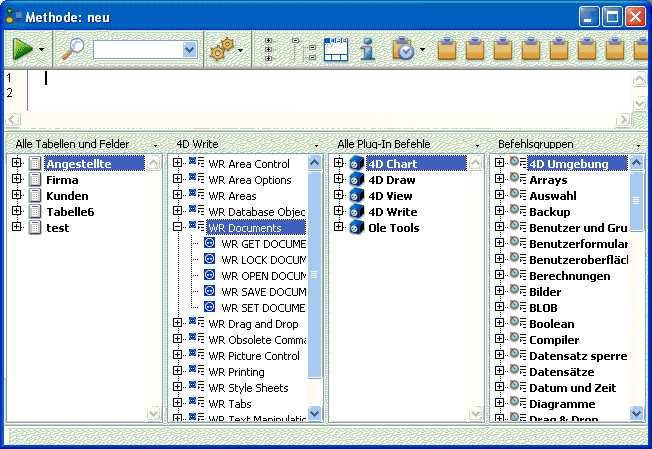652x449 pixels.
Task: Select the Firma table entry
Action: coord(61,180)
